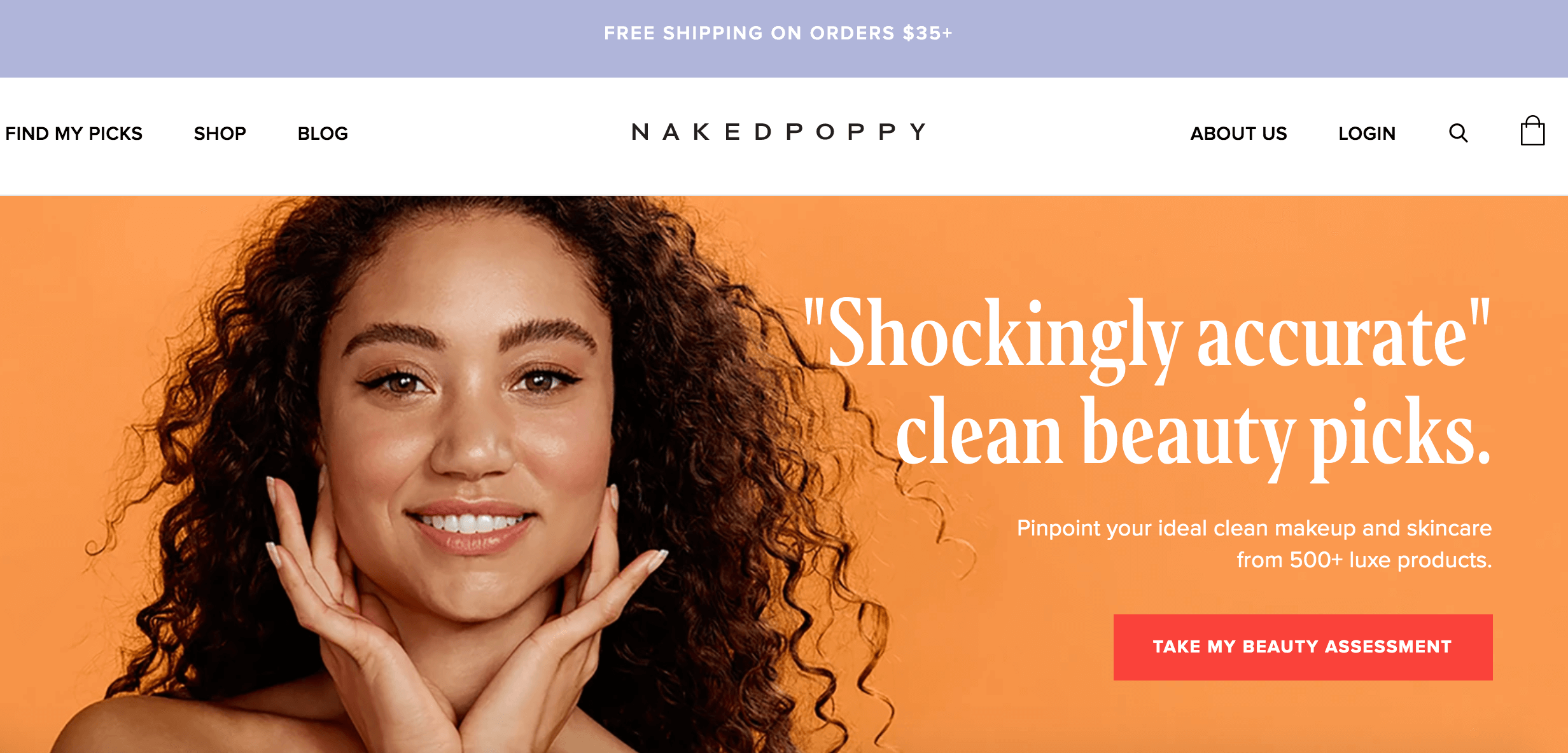Click TAKE MY BEAUTY ASSESSMENT button
This screenshot has height=753, width=1568.
(x=1303, y=647)
